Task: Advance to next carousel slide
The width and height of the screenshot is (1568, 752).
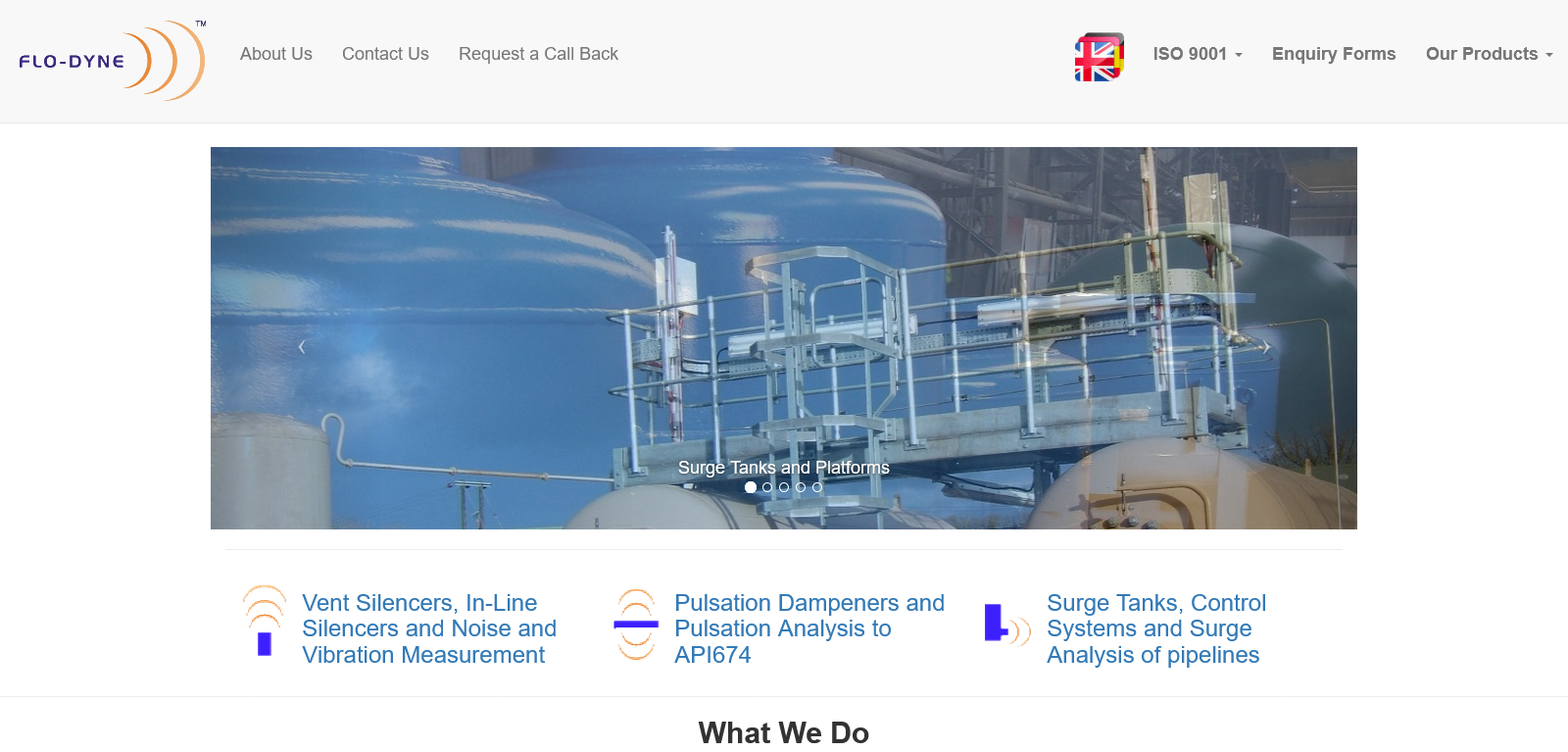Action: pyautogui.click(x=1266, y=347)
